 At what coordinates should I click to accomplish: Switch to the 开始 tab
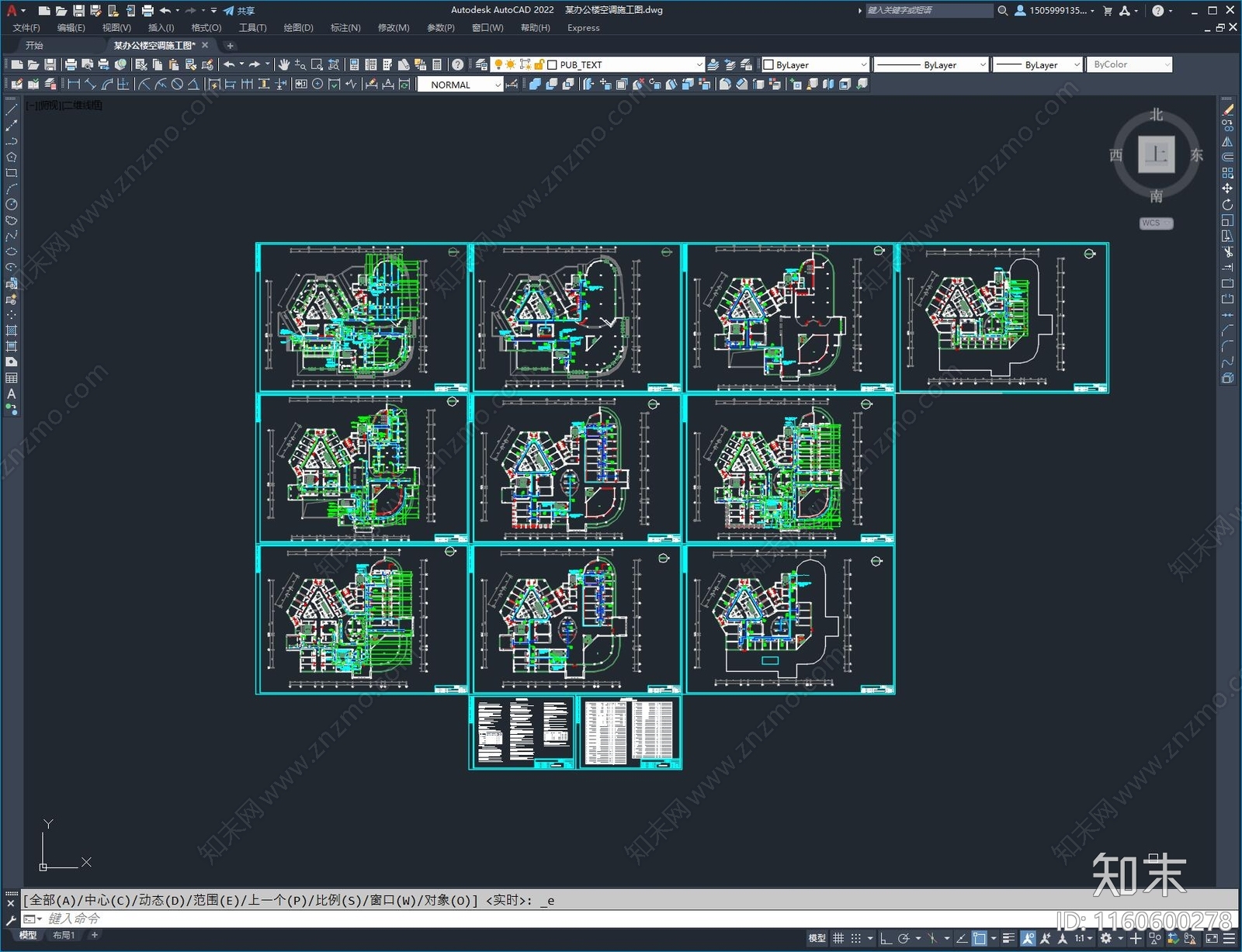pos(34,46)
